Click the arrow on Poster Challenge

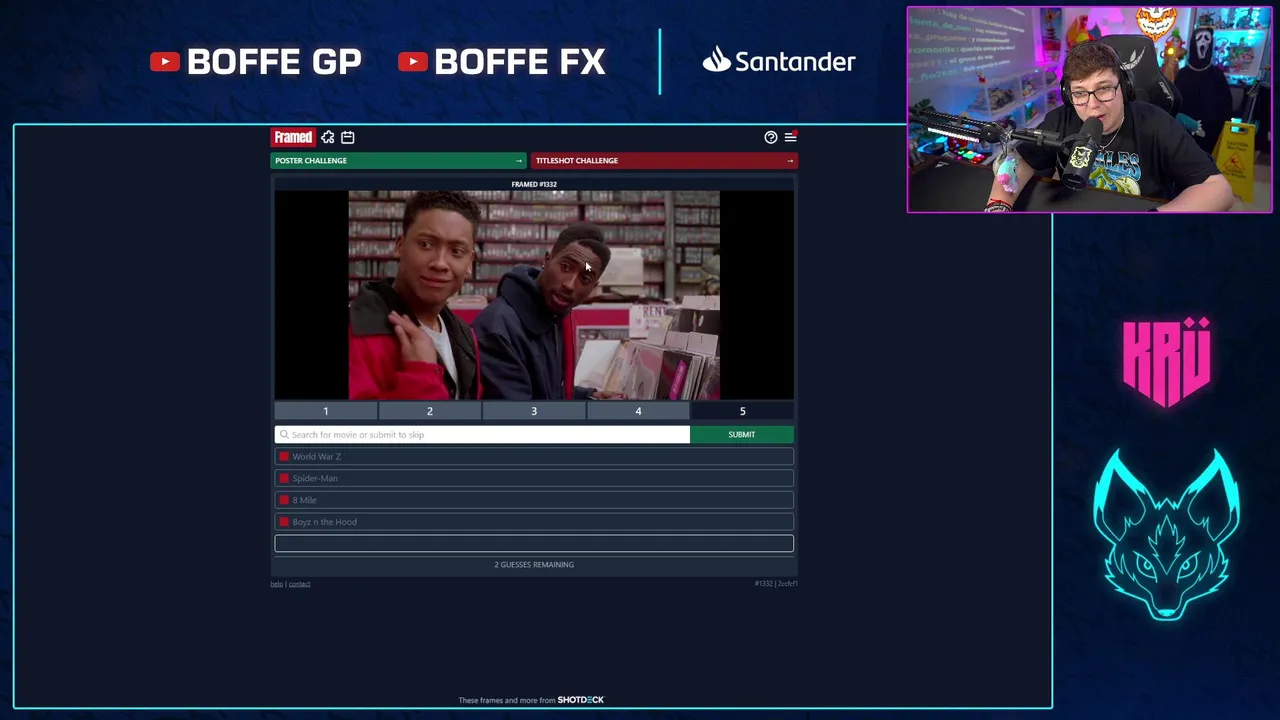click(x=519, y=160)
